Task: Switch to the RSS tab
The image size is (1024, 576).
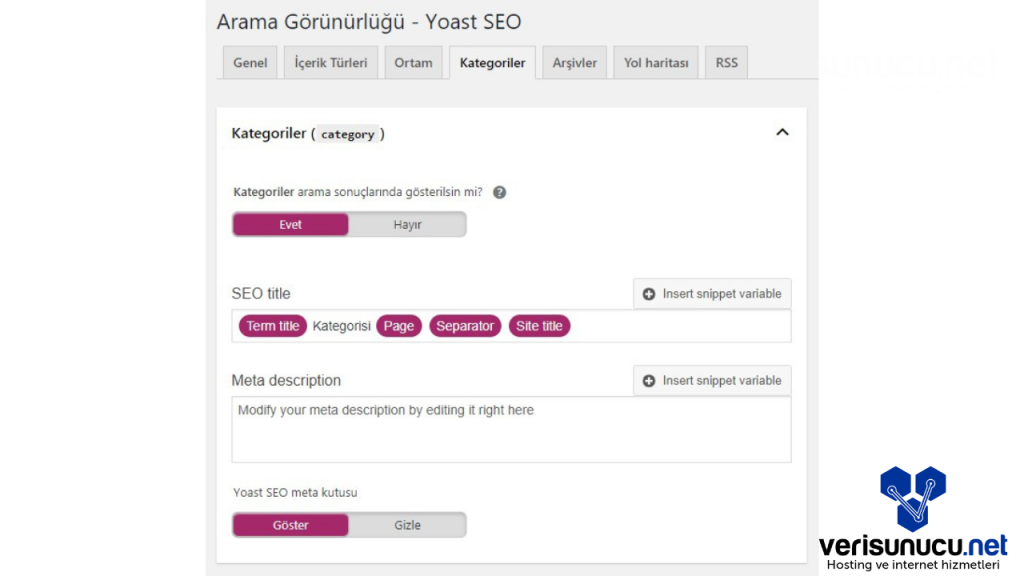Action: [726, 63]
